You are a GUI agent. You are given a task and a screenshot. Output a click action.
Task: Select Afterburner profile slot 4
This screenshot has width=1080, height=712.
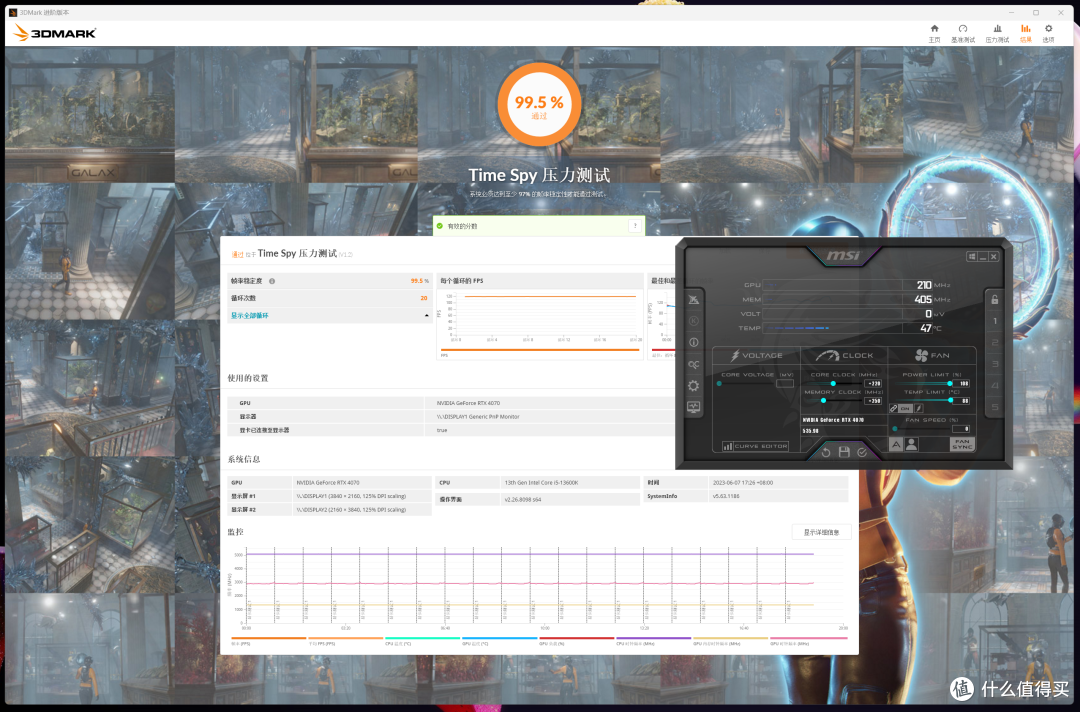pyautogui.click(x=995, y=385)
